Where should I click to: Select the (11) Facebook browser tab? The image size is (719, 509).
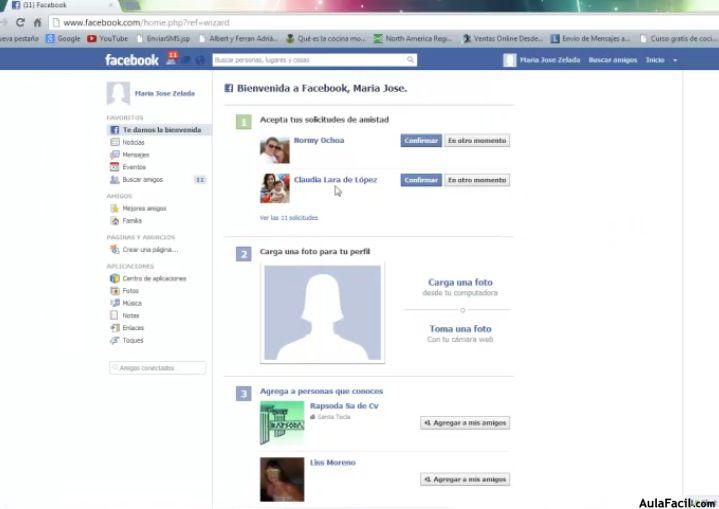tap(62, 5)
